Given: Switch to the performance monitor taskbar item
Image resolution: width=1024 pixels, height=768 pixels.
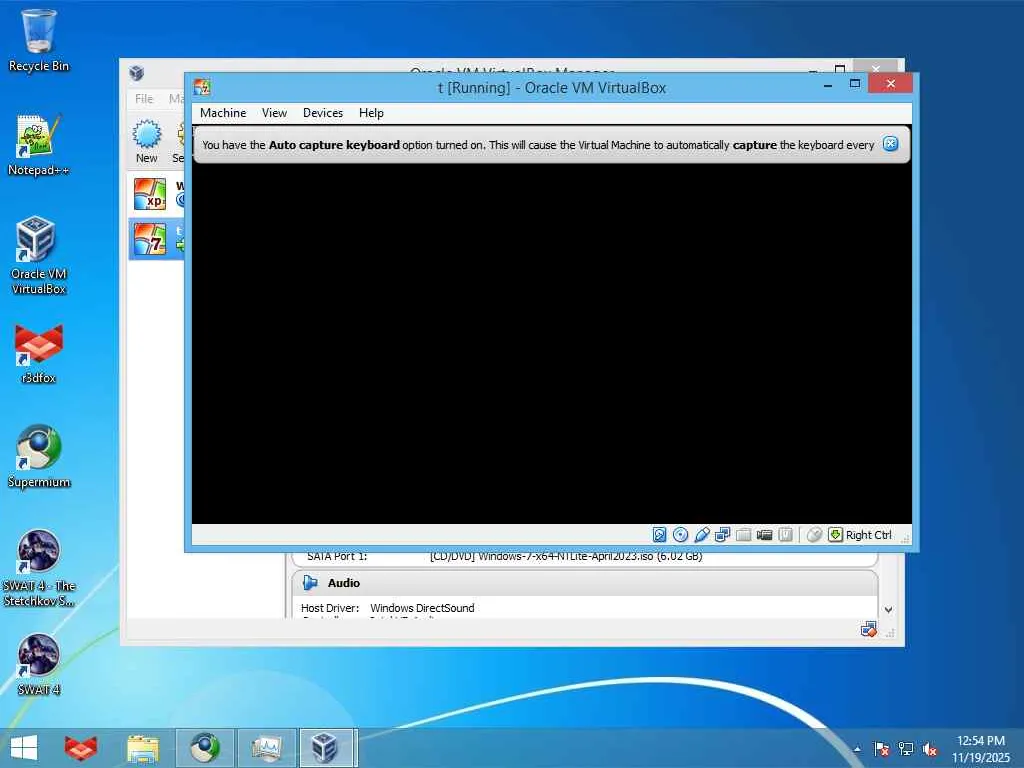Looking at the screenshot, I should tap(266, 748).
